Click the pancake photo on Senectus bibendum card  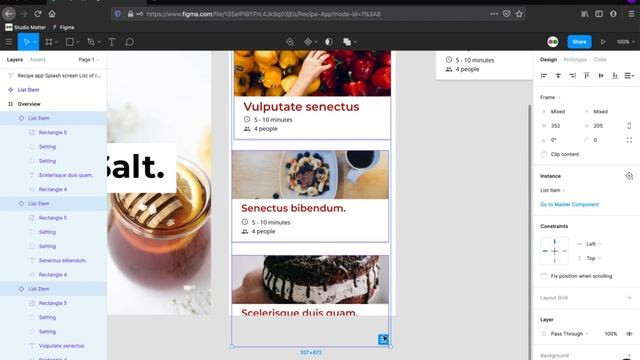pos(310,175)
